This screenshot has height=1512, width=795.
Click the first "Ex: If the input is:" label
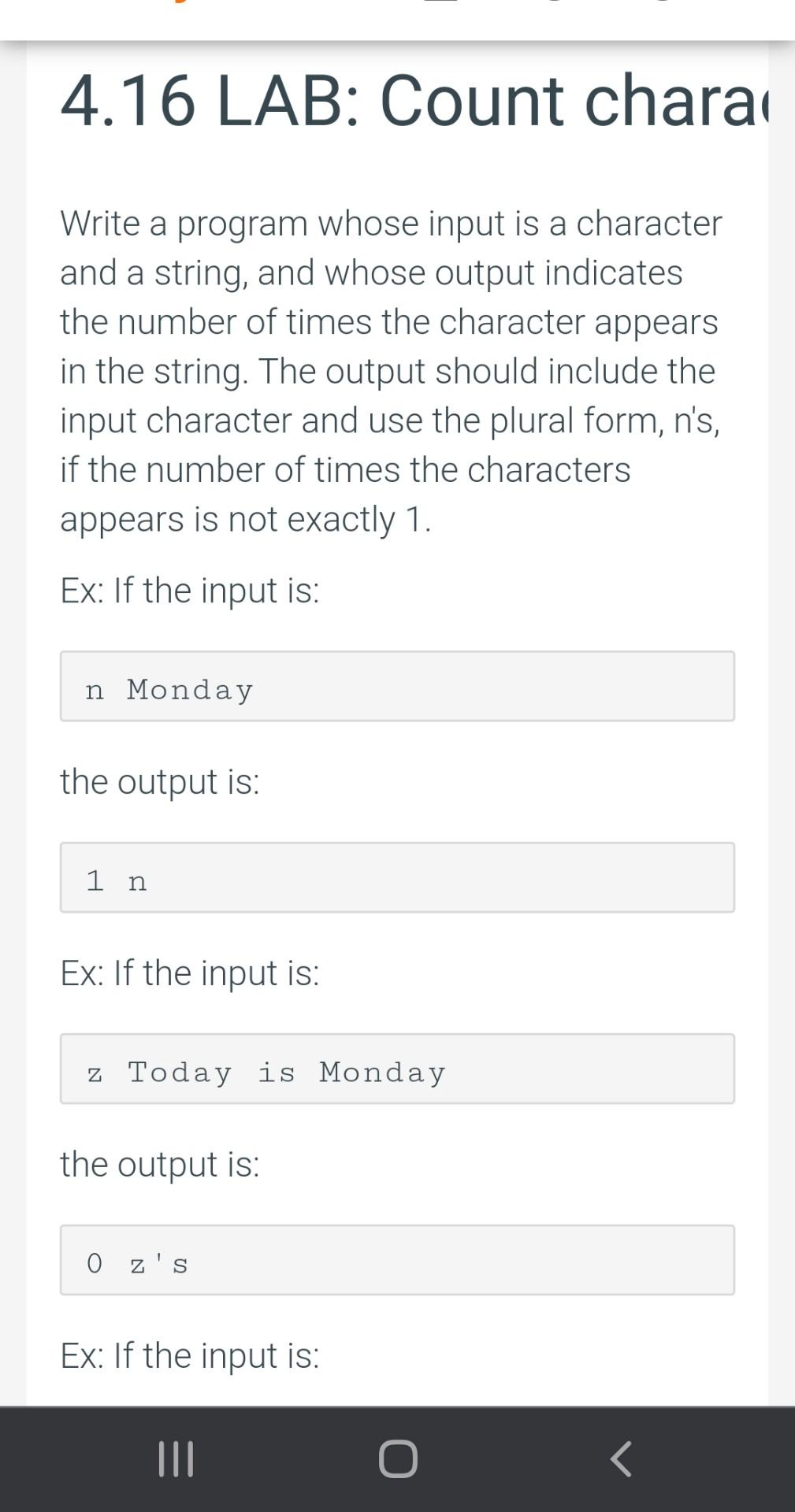[190, 590]
